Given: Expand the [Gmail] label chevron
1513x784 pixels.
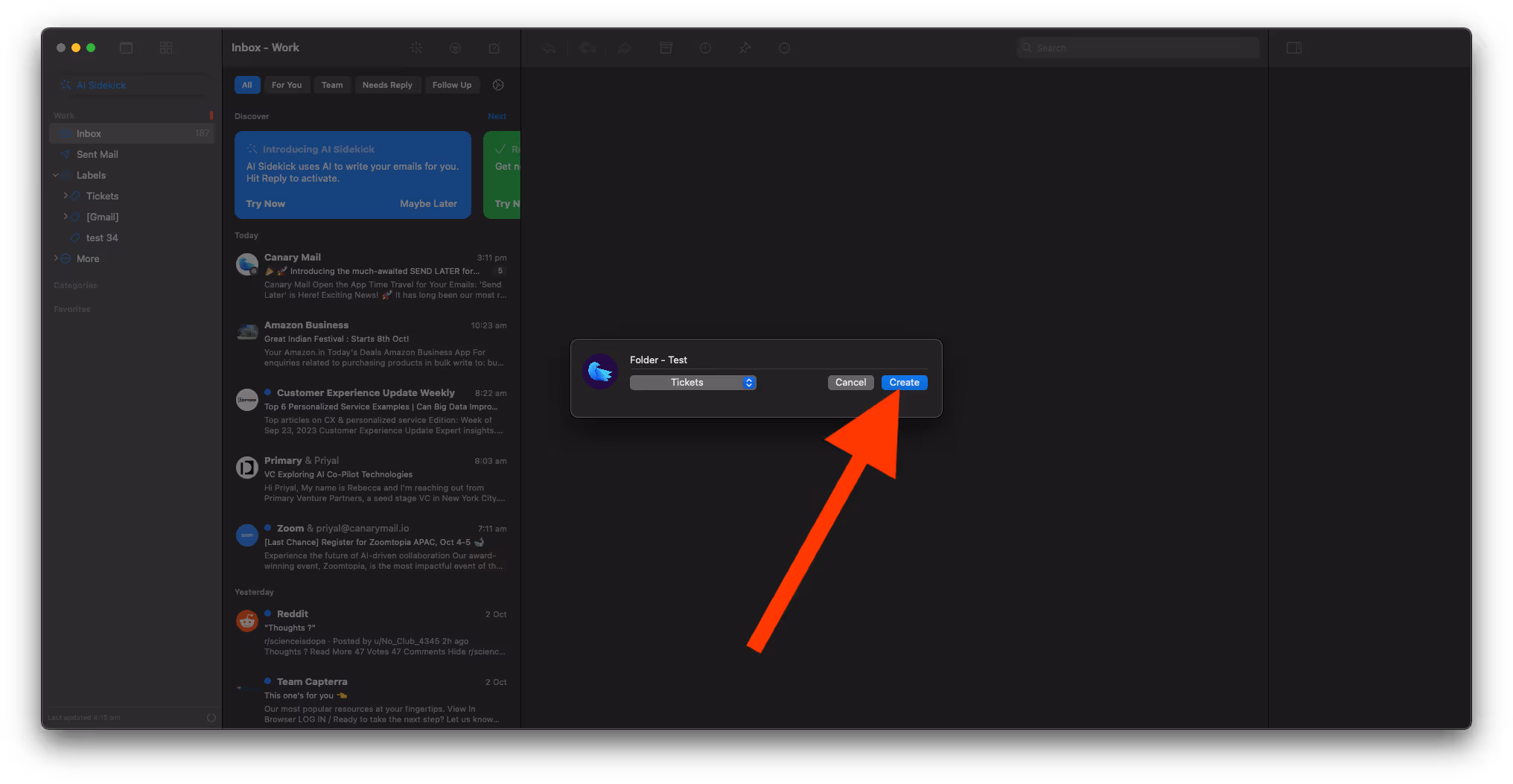Looking at the screenshot, I should coord(66,217).
